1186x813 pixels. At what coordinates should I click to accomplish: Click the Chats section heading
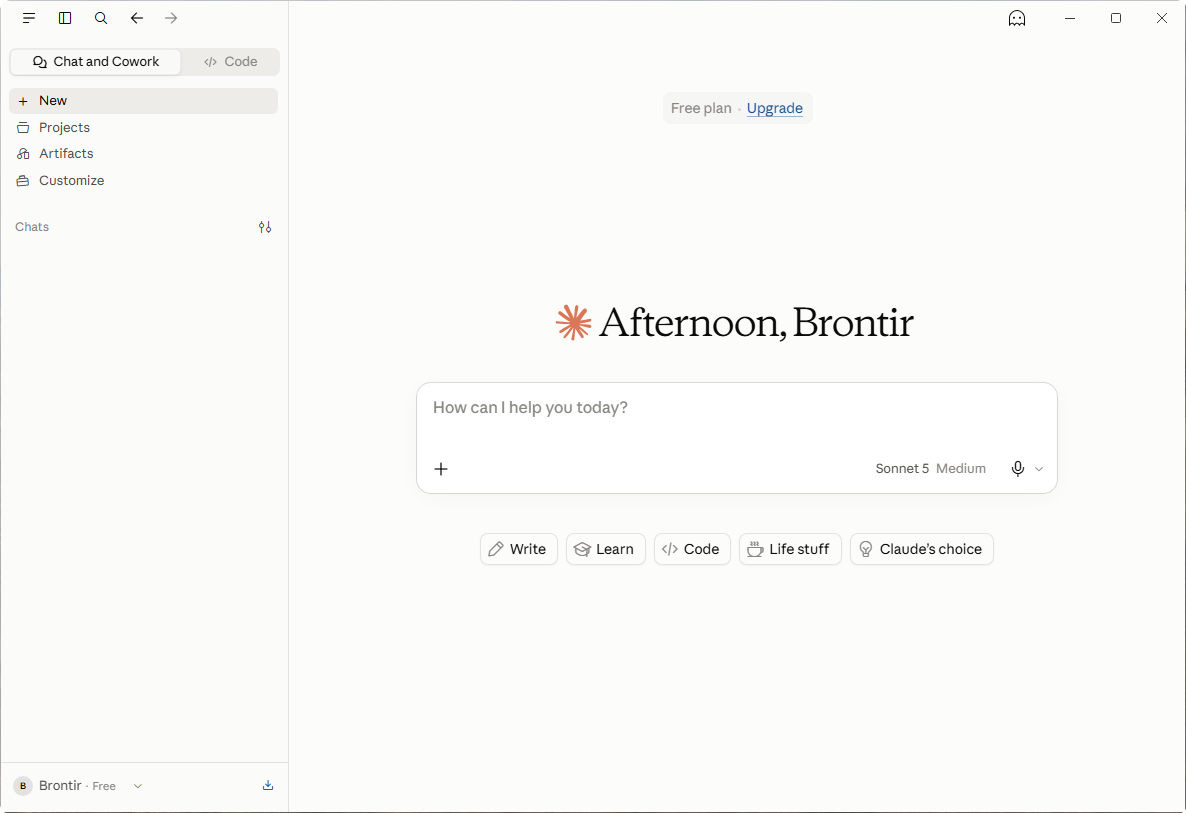tap(32, 227)
